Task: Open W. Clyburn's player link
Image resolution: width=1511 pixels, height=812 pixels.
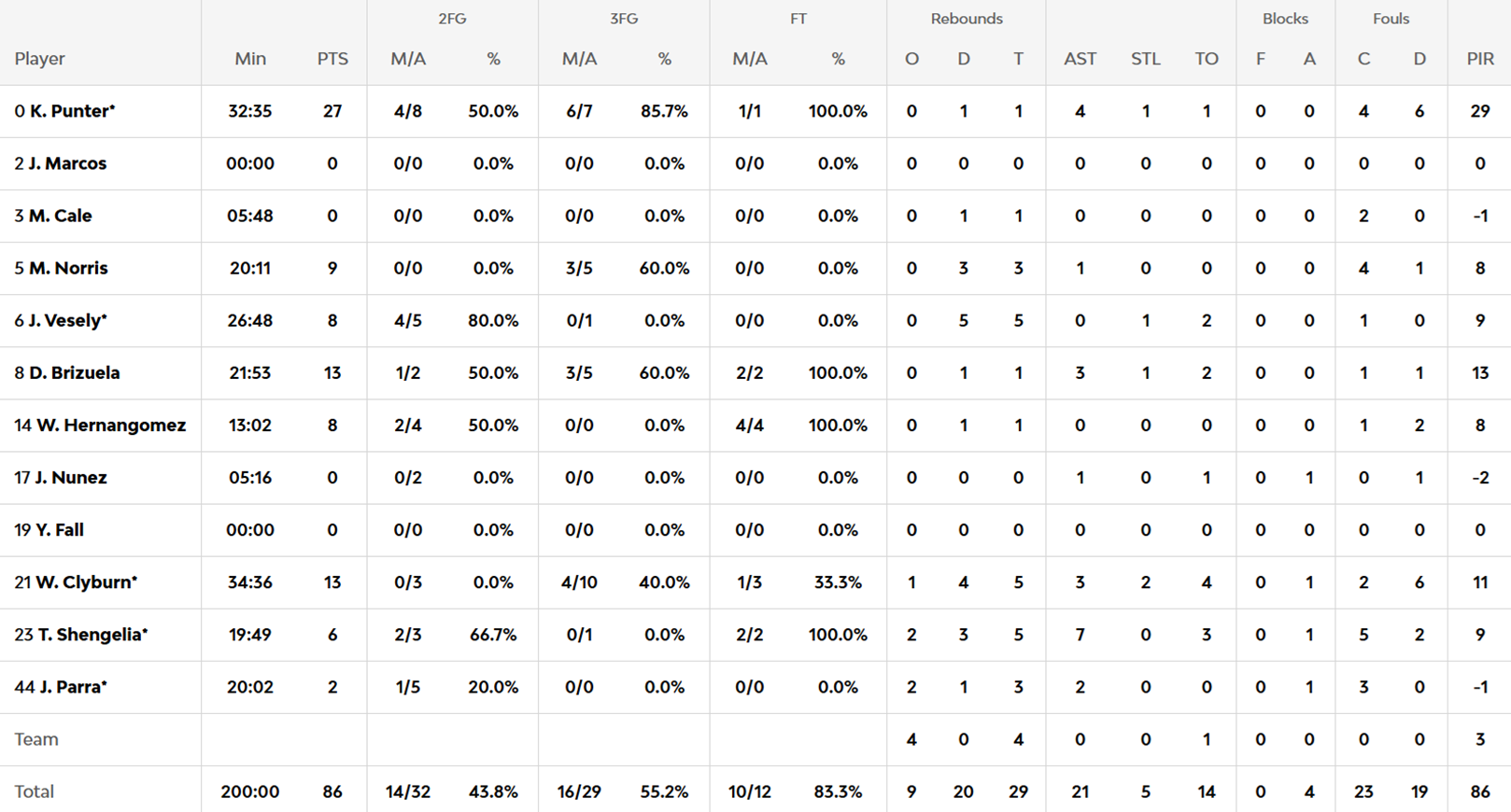Action: click(x=85, y=582)
